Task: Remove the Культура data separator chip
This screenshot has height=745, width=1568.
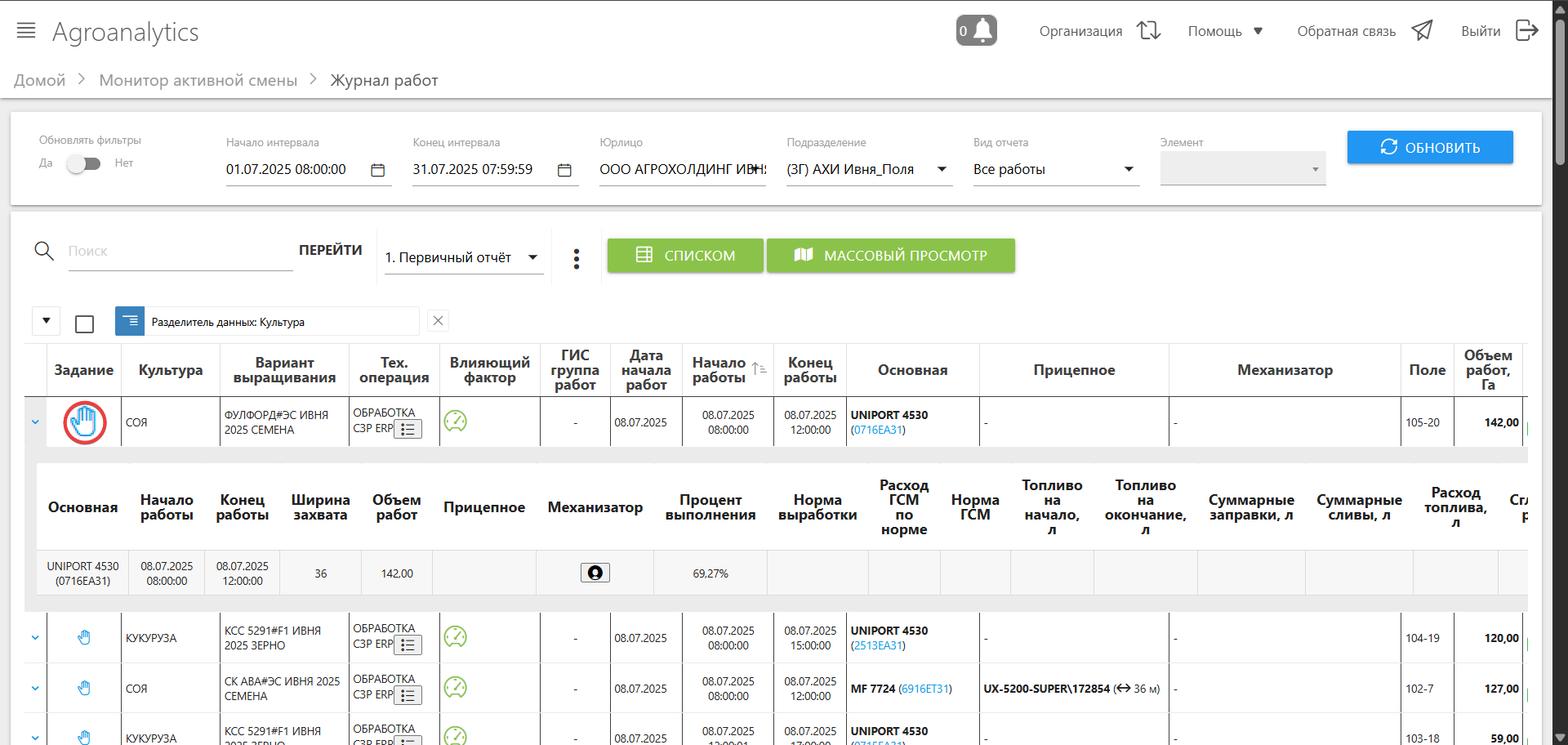Action: (x=438, y=320)
